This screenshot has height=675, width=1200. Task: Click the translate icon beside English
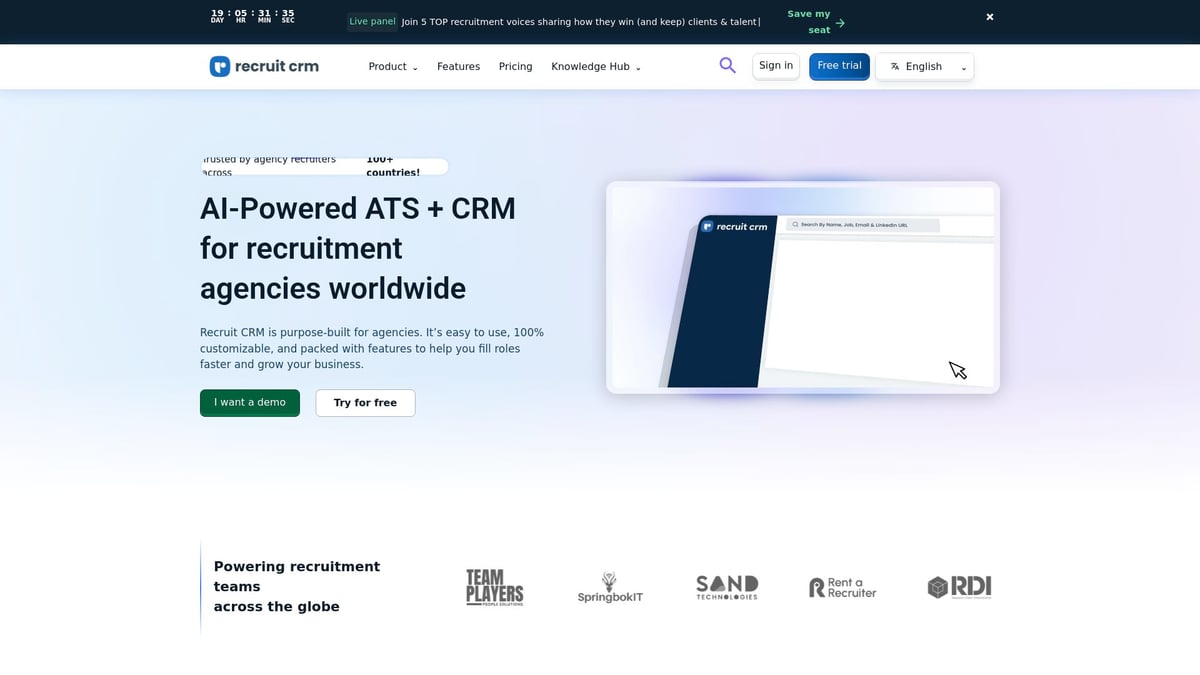[x=894, y=66]
